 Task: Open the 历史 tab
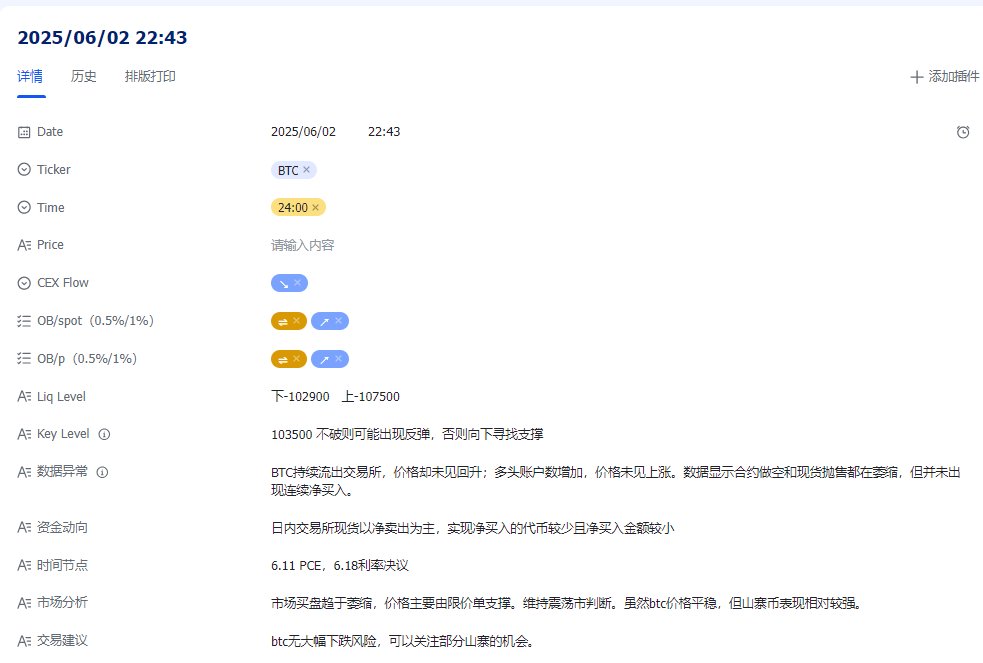pos(83,76)
